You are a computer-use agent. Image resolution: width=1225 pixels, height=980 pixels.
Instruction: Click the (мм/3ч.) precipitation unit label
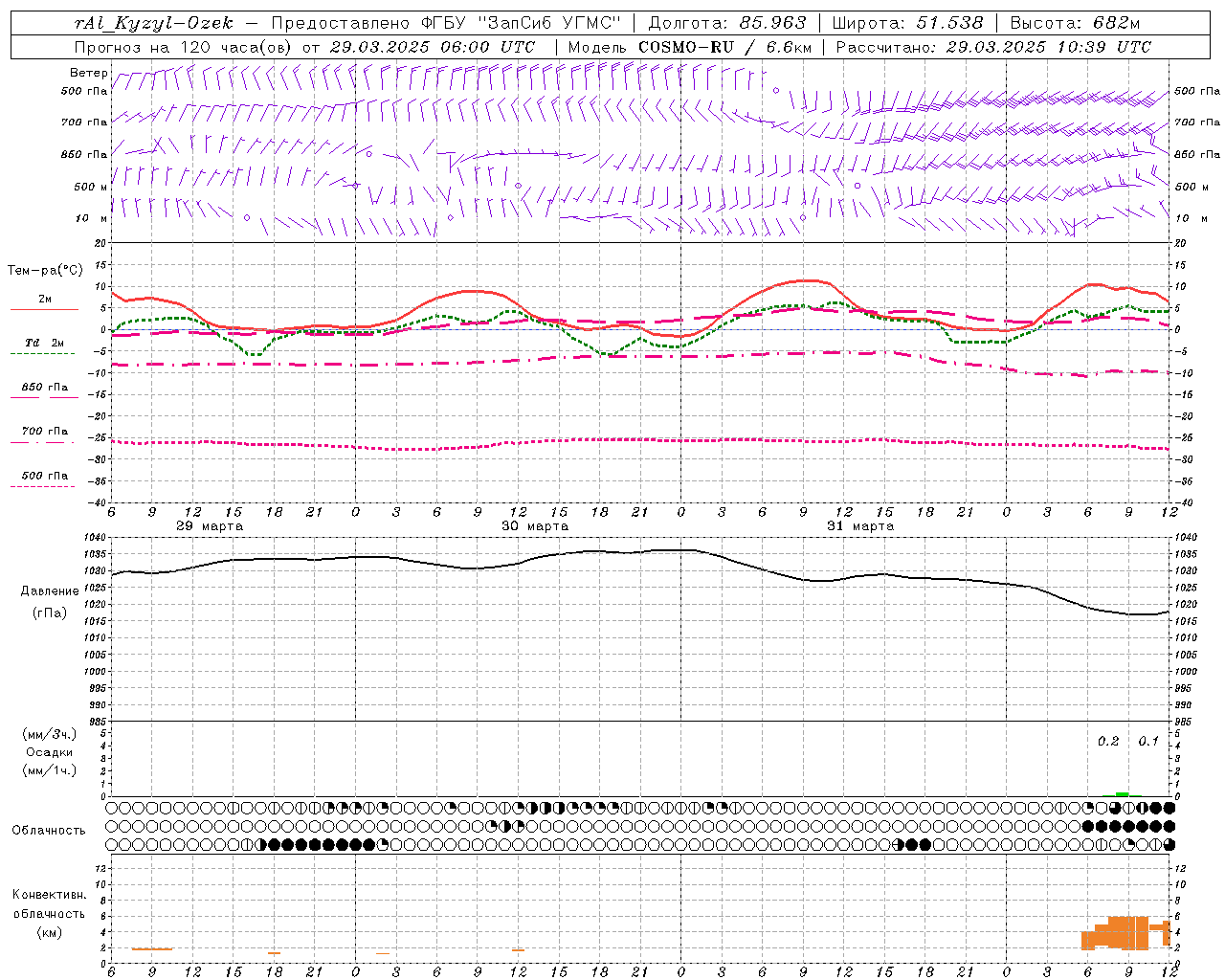(x=50, y=735)
